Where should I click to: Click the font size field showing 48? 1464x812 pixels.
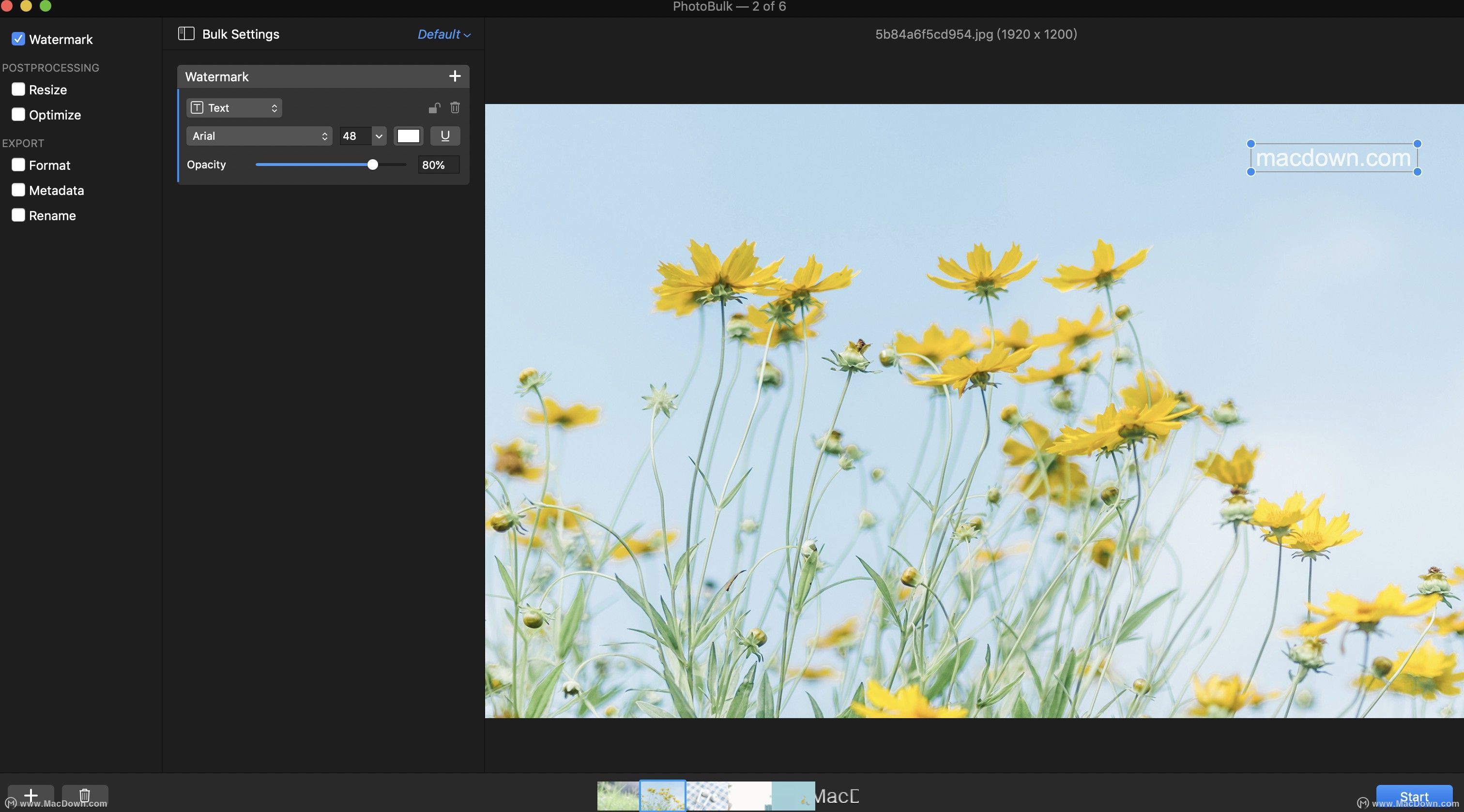[x=356, y=136]
